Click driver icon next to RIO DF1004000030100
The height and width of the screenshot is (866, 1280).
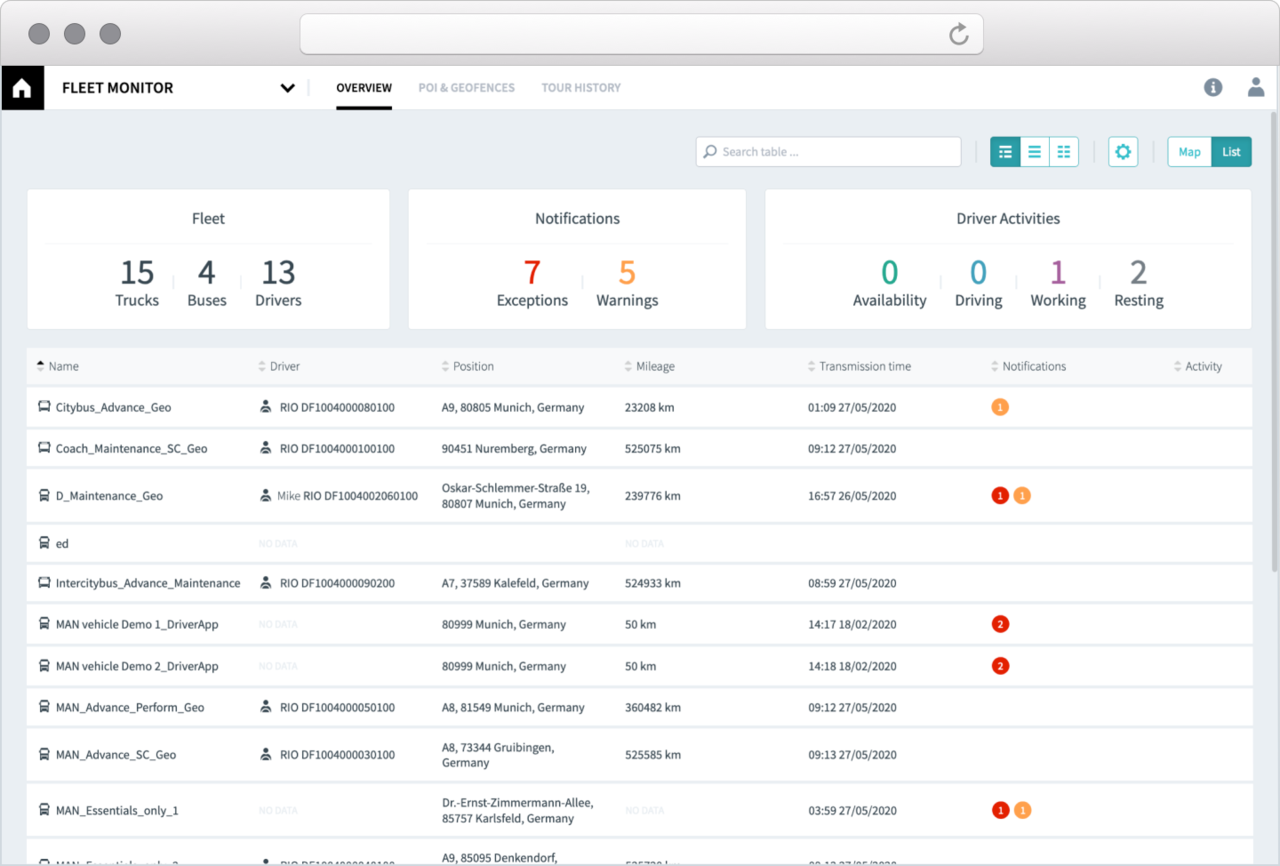(x=266, y=754)
